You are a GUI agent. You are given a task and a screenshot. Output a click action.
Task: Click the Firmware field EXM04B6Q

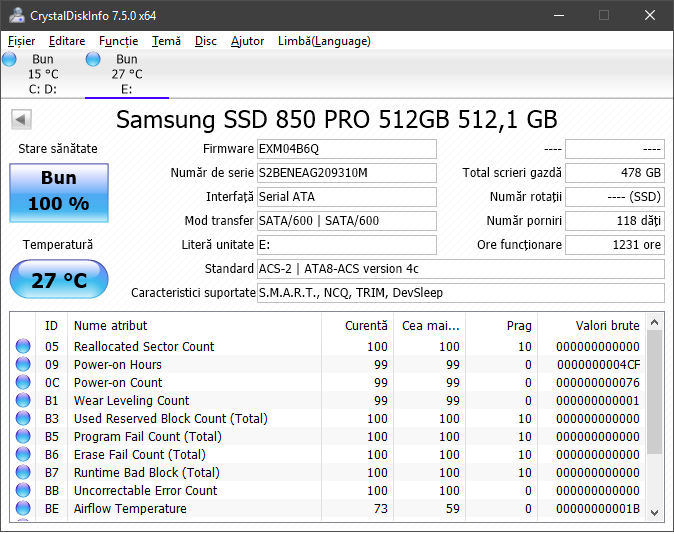346,149
